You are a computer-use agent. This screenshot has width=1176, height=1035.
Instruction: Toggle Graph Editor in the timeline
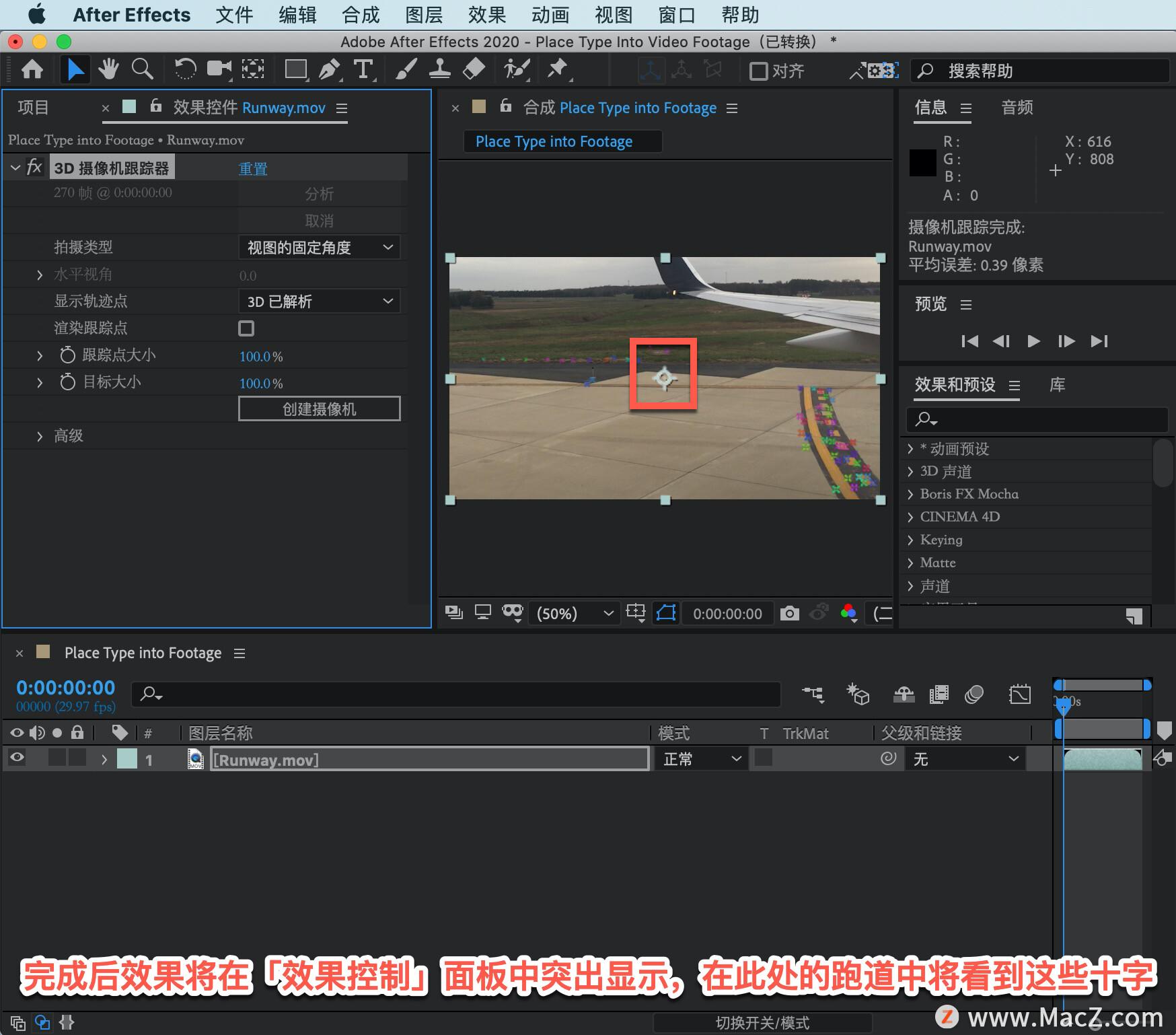coord(1020,694)
